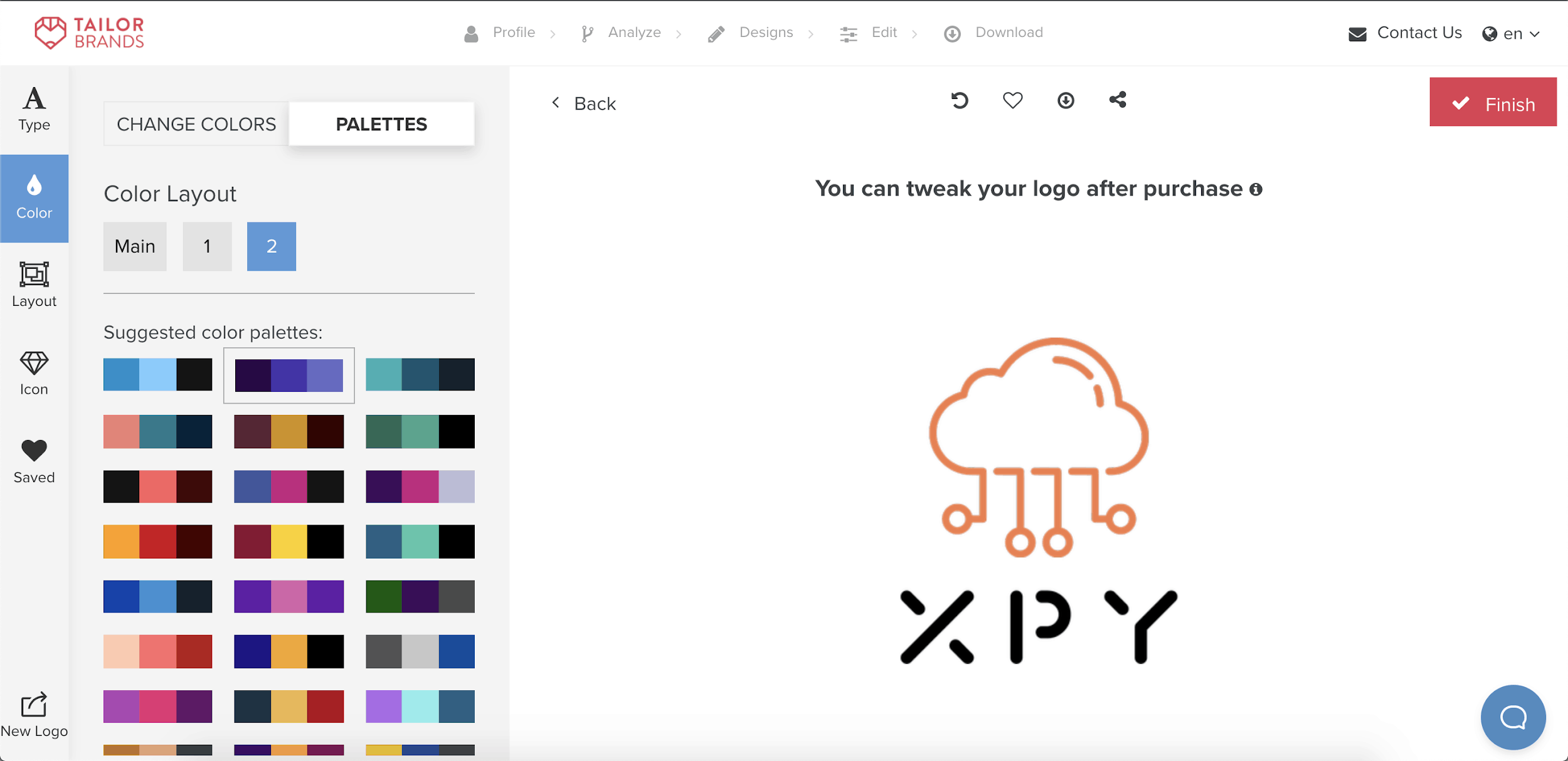
Task: Open the Download step menu
Action: 994,32
